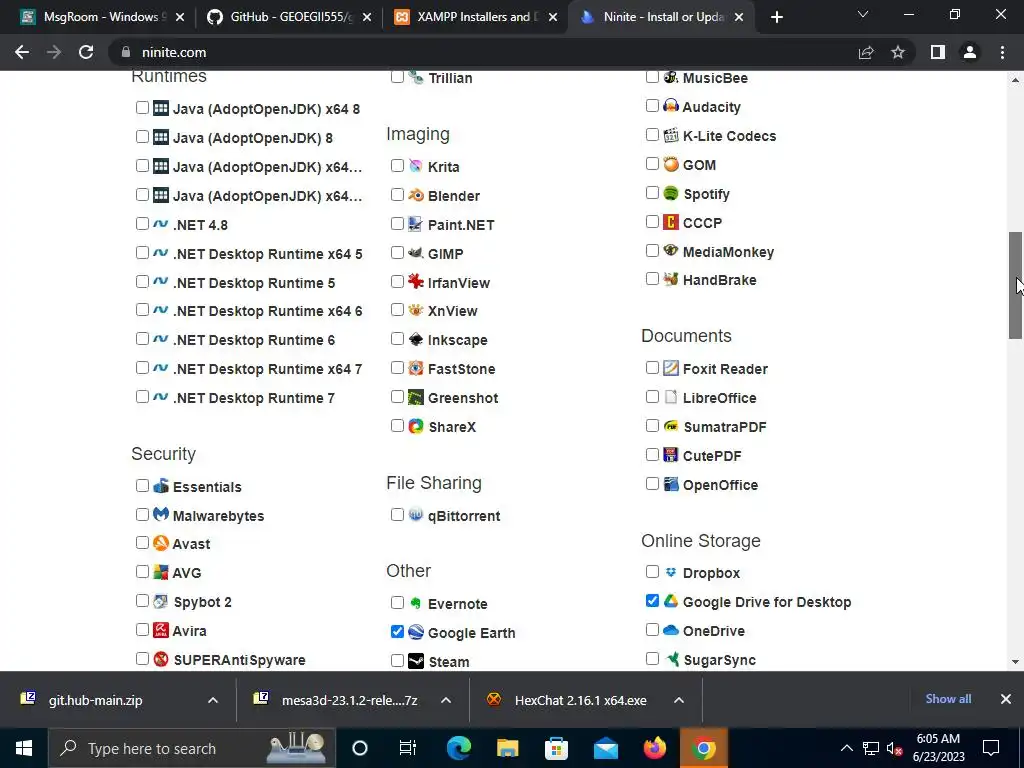Go back to previous page
Image resolution: width=1024 pixels, height=768 pixels.
coord(22,52)
